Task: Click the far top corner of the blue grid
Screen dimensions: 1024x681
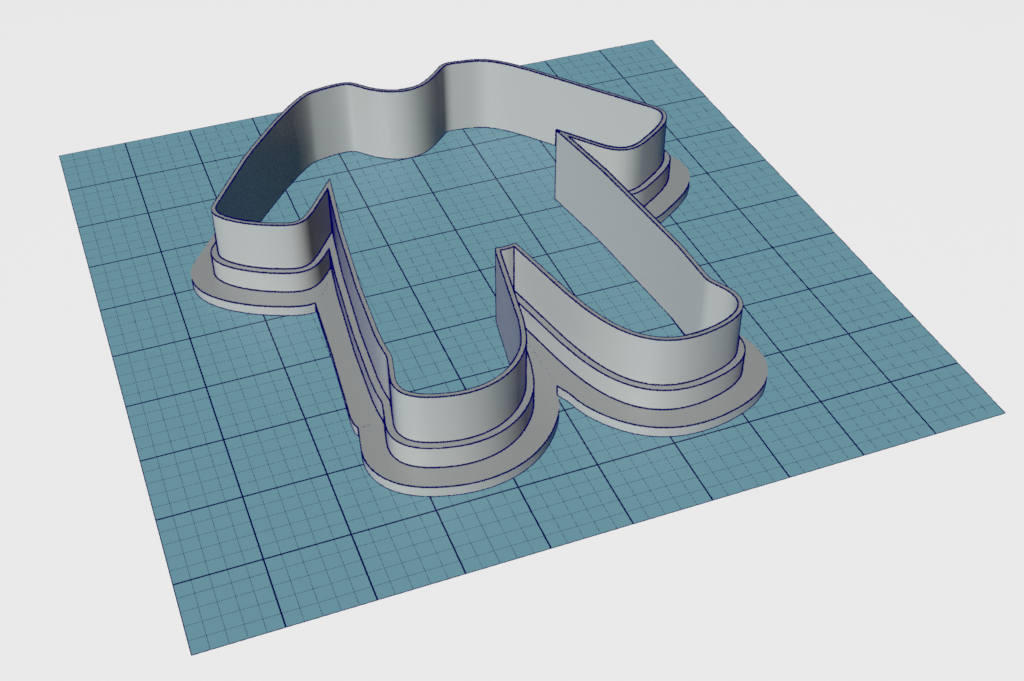Action: tap(652, 41)
